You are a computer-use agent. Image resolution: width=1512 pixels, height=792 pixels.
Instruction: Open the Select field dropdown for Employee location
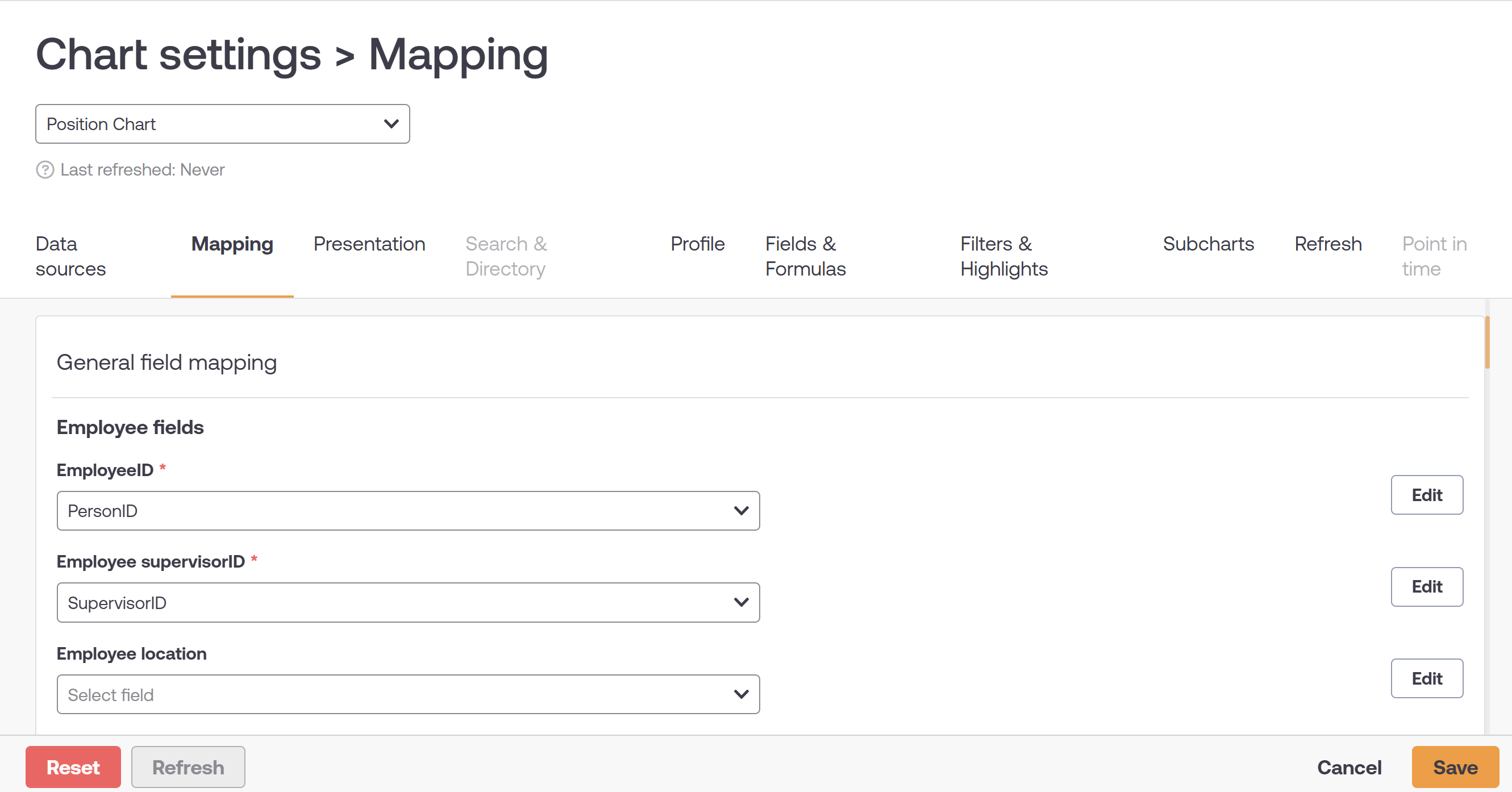point(408,694)
